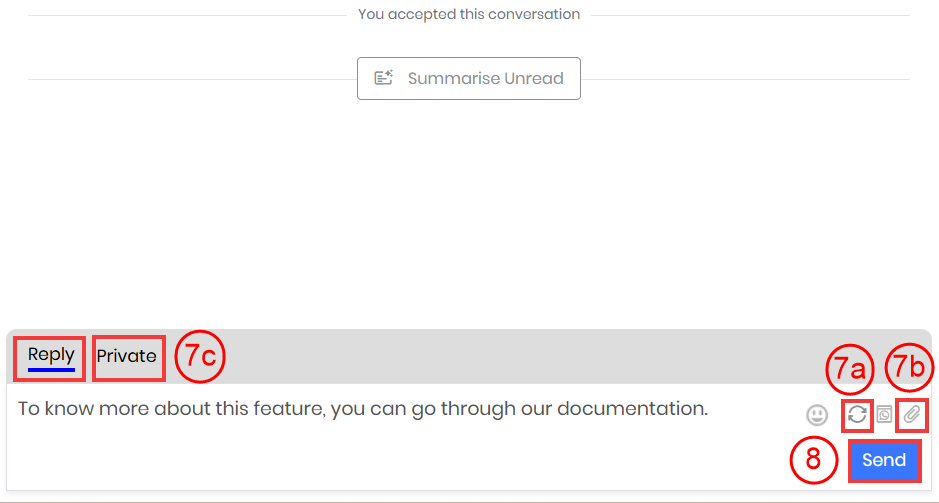939x503 pixels.
Task: Click the 'You accepted this conversation' notice
Action: (x=469, y=15)
